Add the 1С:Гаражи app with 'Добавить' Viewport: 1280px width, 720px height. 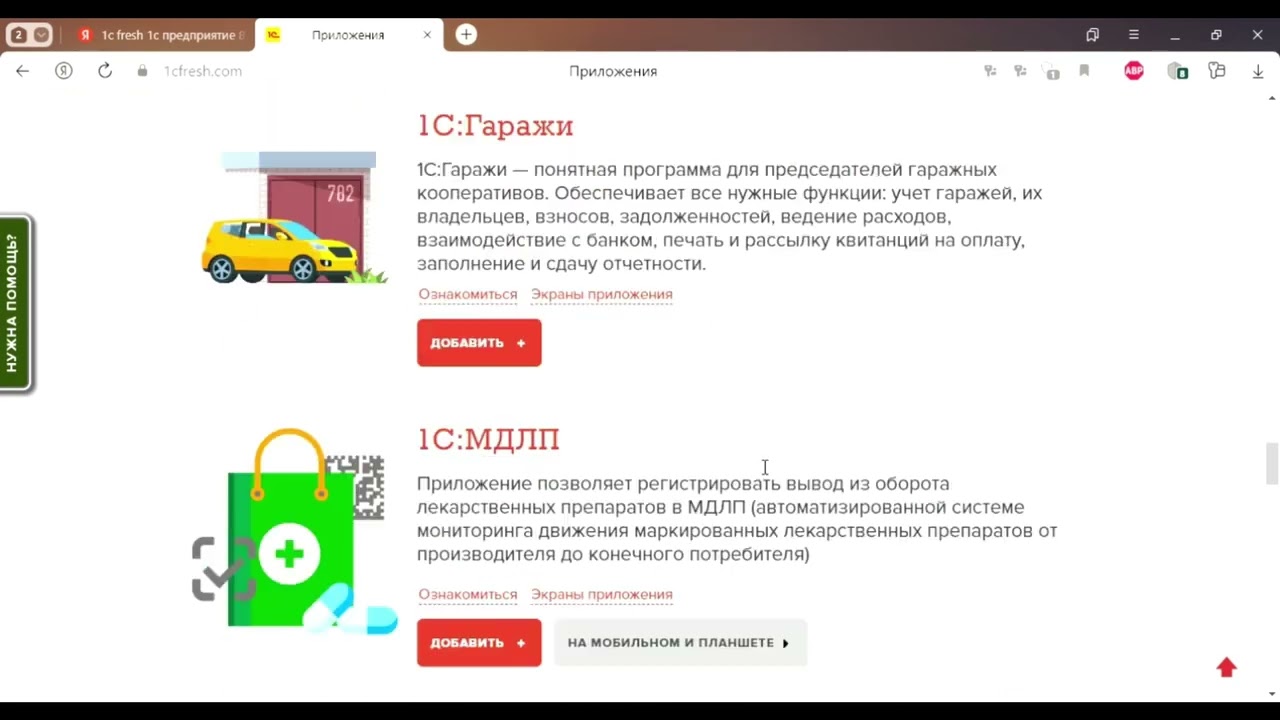click(479, 343)
